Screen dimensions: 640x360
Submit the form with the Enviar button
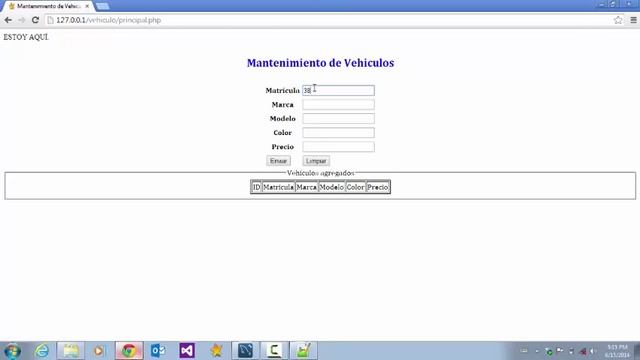[278, 161]
